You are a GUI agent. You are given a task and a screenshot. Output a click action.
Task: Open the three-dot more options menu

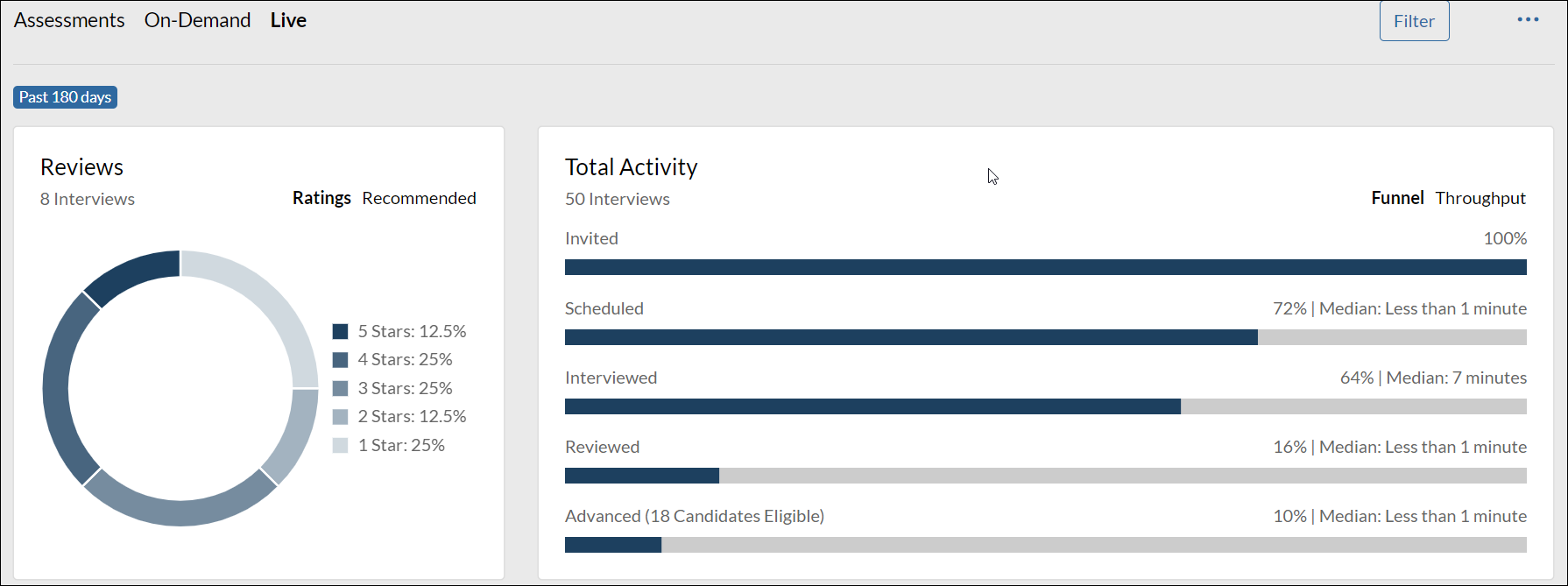point(1528,20)
